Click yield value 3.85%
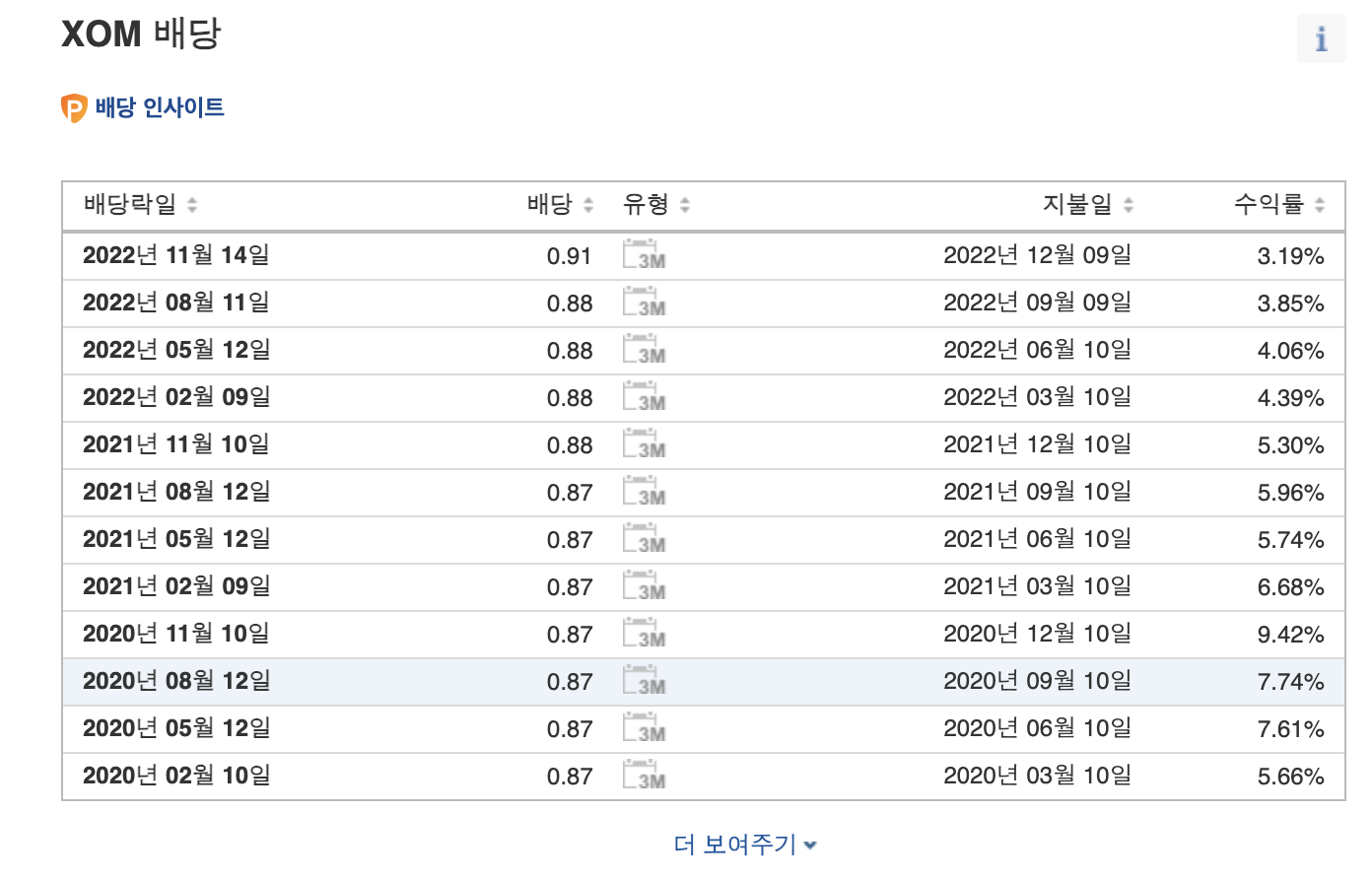 pyautogui.click(x=1290, y=304)
